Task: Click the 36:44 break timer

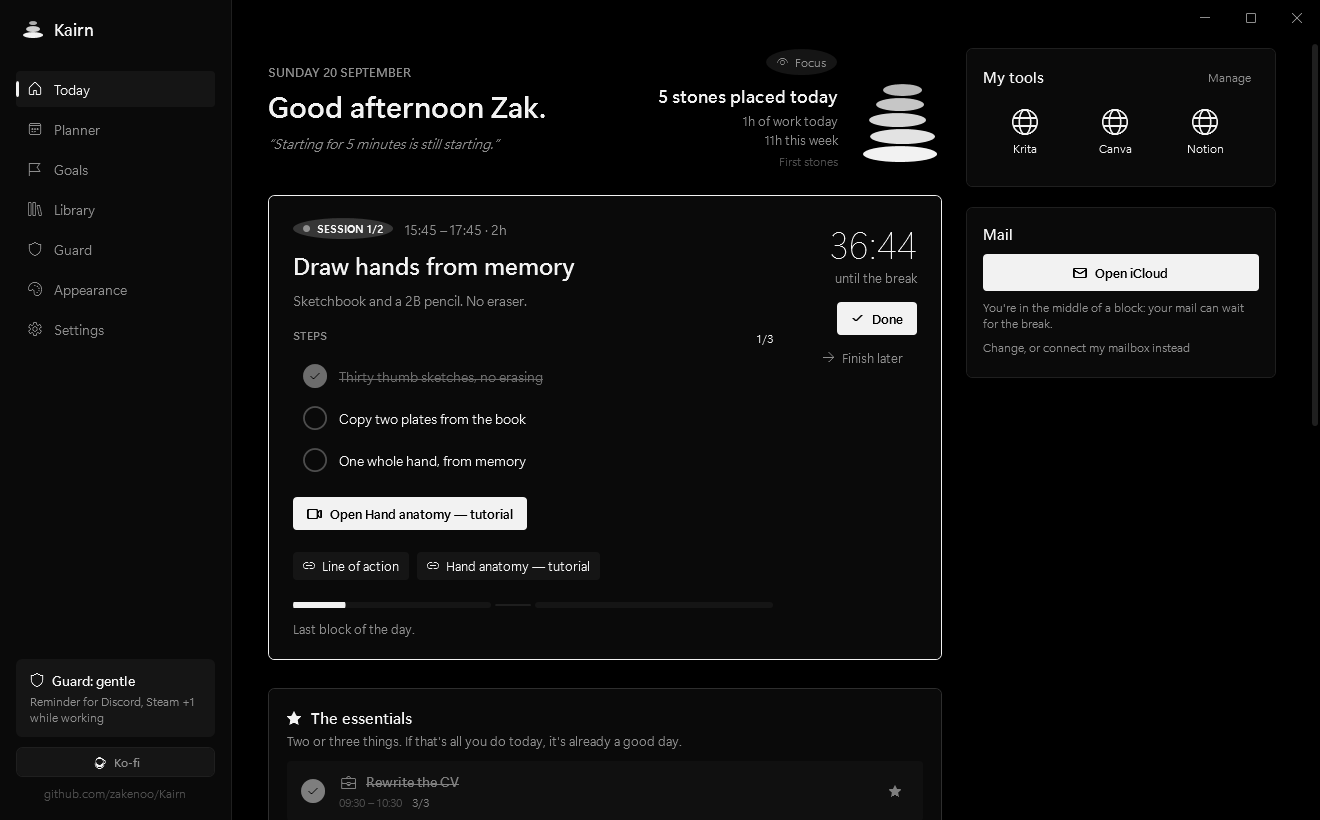Action: tap(873, 246)
